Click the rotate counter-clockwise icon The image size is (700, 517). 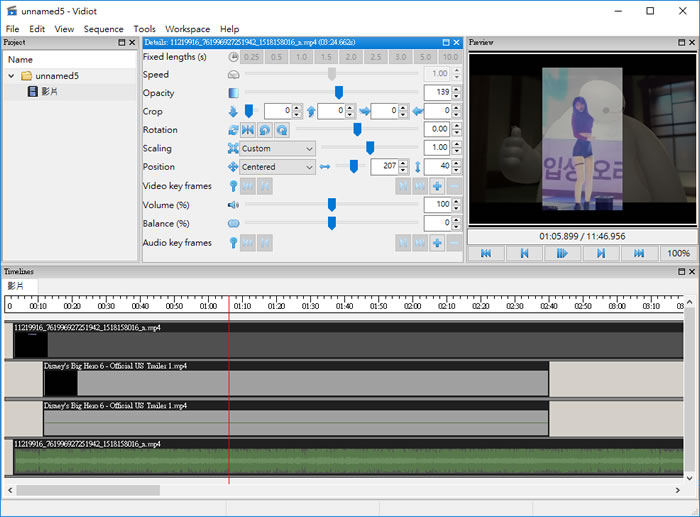coord(265,130)
